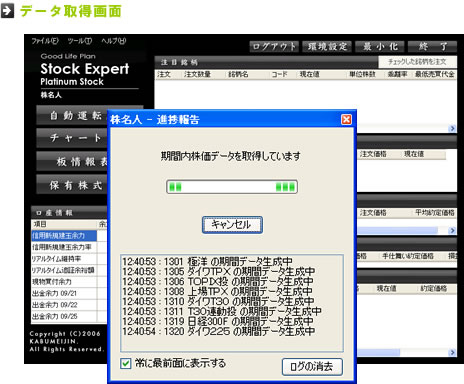Open 環境設定 settings button

tap(327, 46)
